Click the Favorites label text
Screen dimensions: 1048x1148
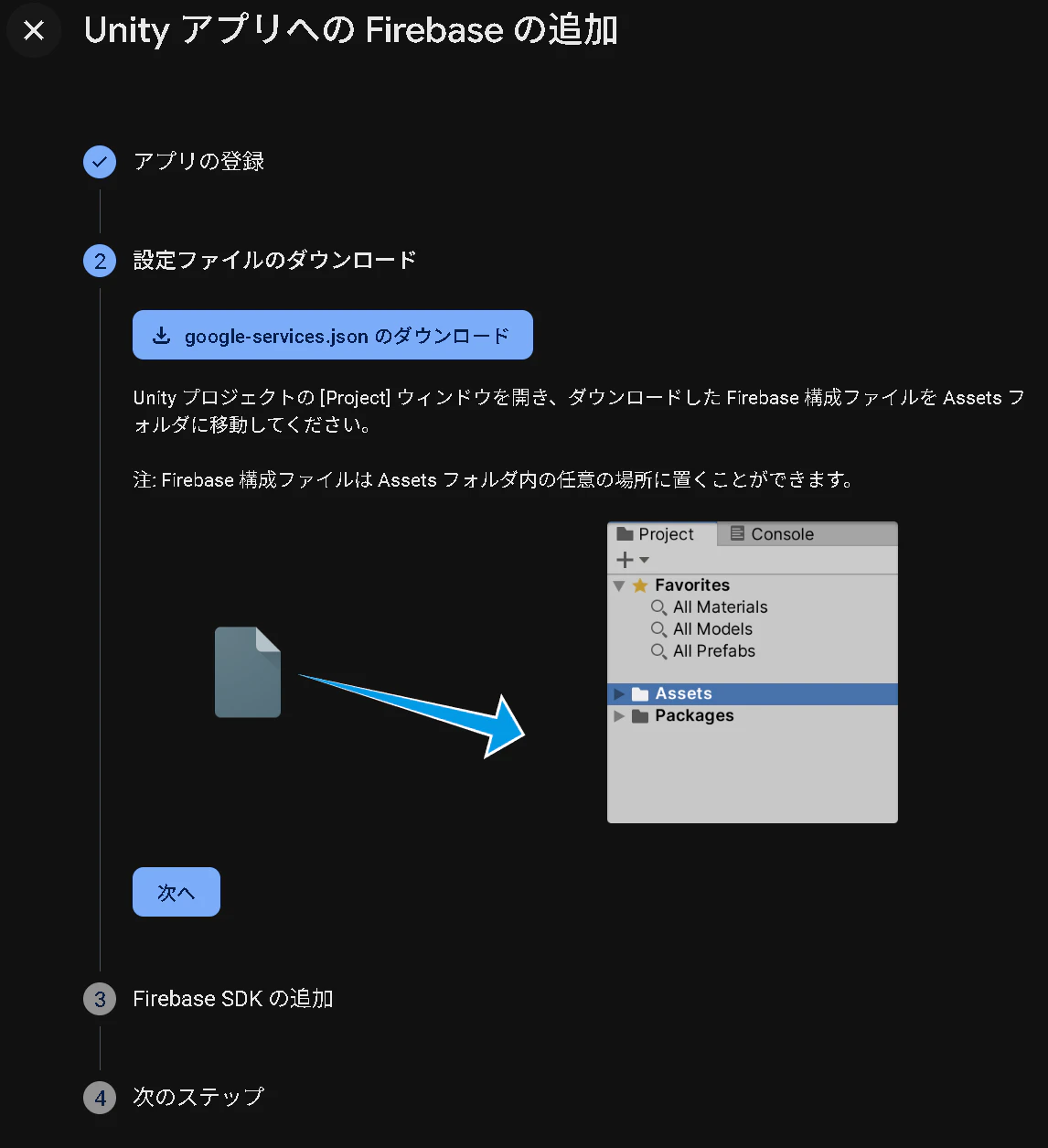point(692,585)
